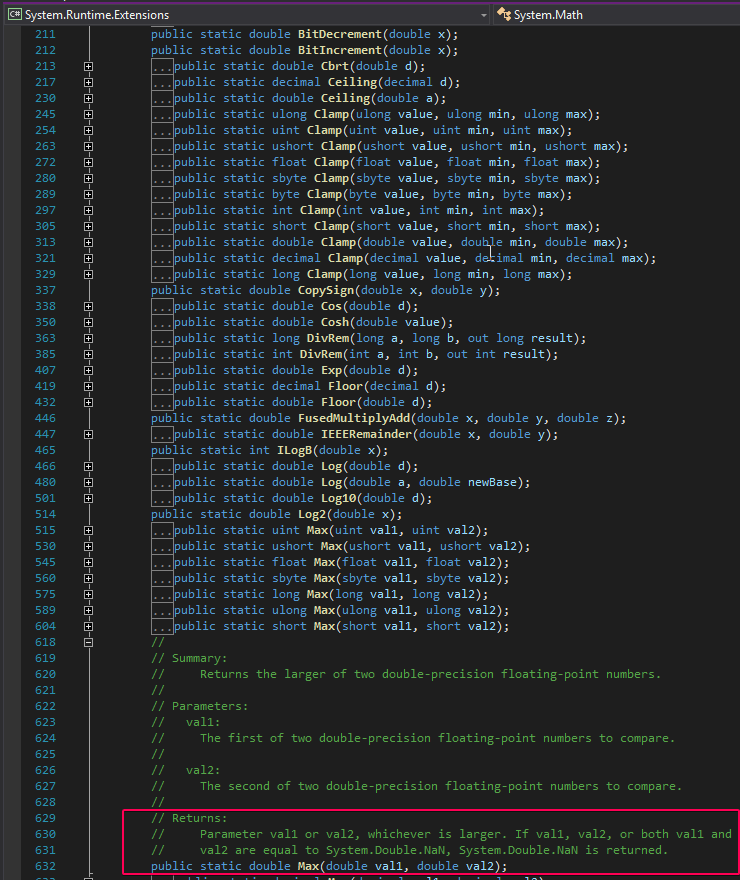
Task: Expand the int Clamp region on line 297
Action: coord(88,210)
